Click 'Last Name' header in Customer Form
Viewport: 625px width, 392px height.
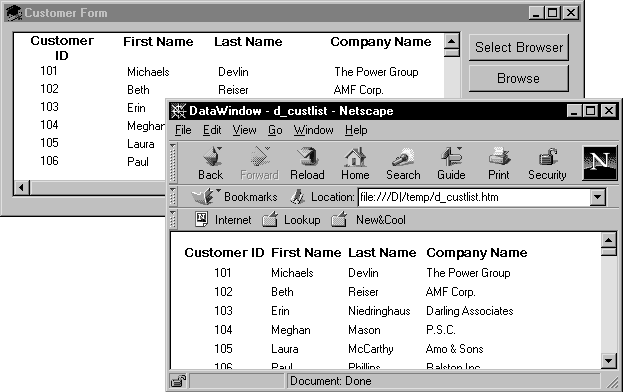click(x=248, y=41)
